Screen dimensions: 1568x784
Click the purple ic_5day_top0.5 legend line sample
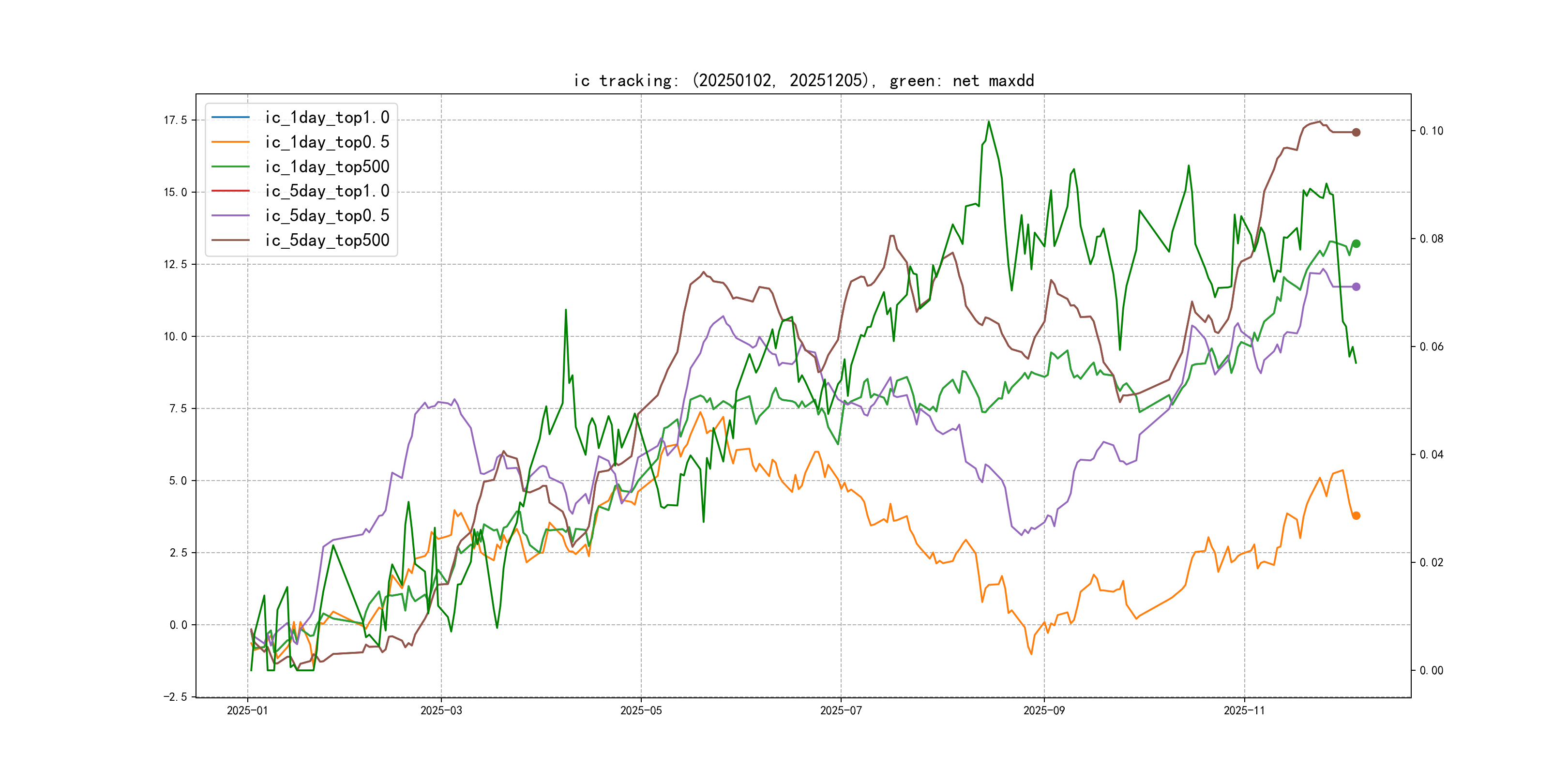(x=230, y=215)
